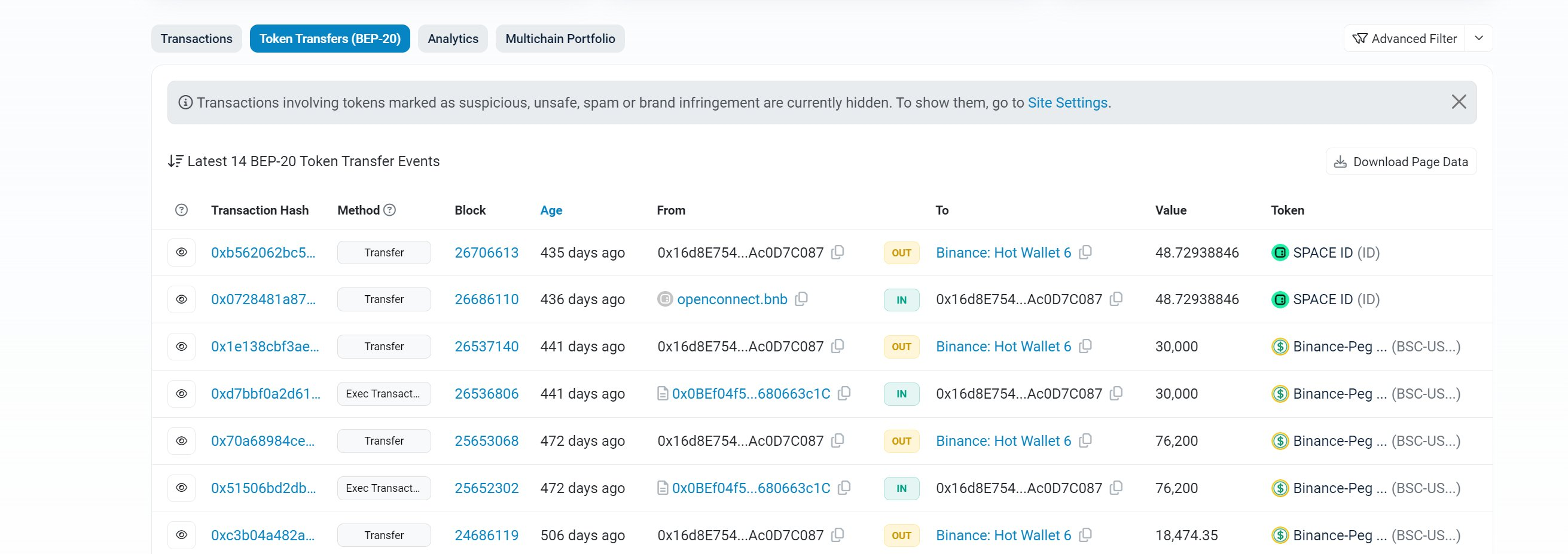Viewport: 1568px width, 554px height.
Task: Select Token Transfers (BEP-20) tab
Action: tap(330, 38)
